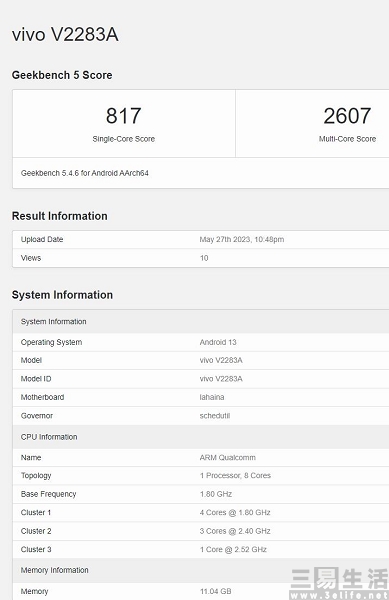Click the schedutil governor value
The width and height of the screenshot is (389, 600).
click(215, 416)
